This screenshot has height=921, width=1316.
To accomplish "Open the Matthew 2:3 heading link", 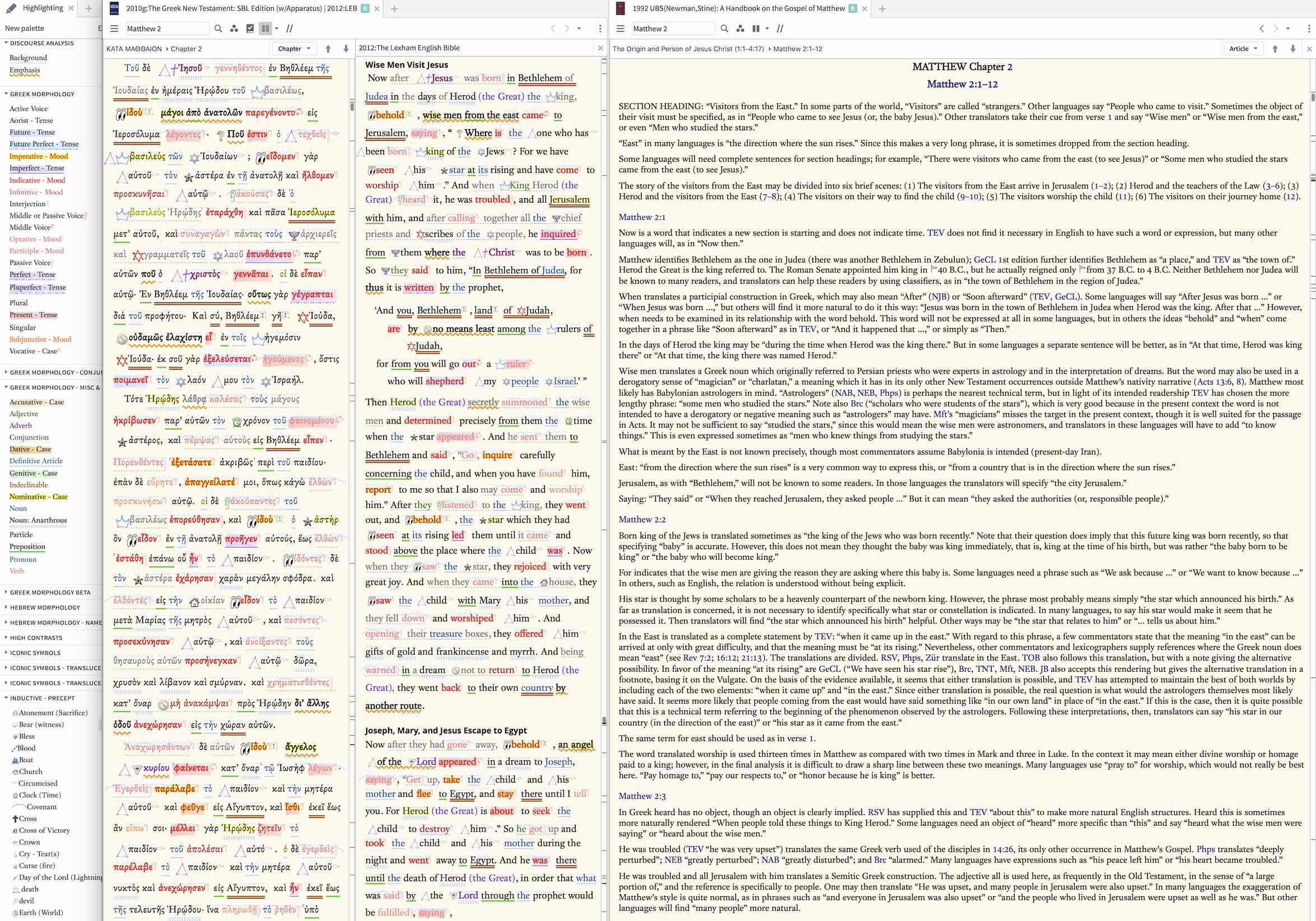I will tap(642, 796).
